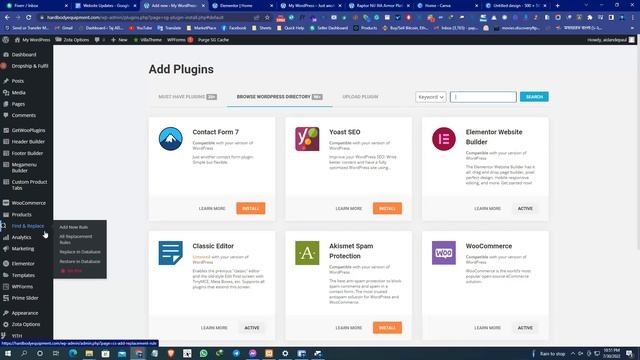Click the Header Builder sidebar icon

[x=6, y=142]
